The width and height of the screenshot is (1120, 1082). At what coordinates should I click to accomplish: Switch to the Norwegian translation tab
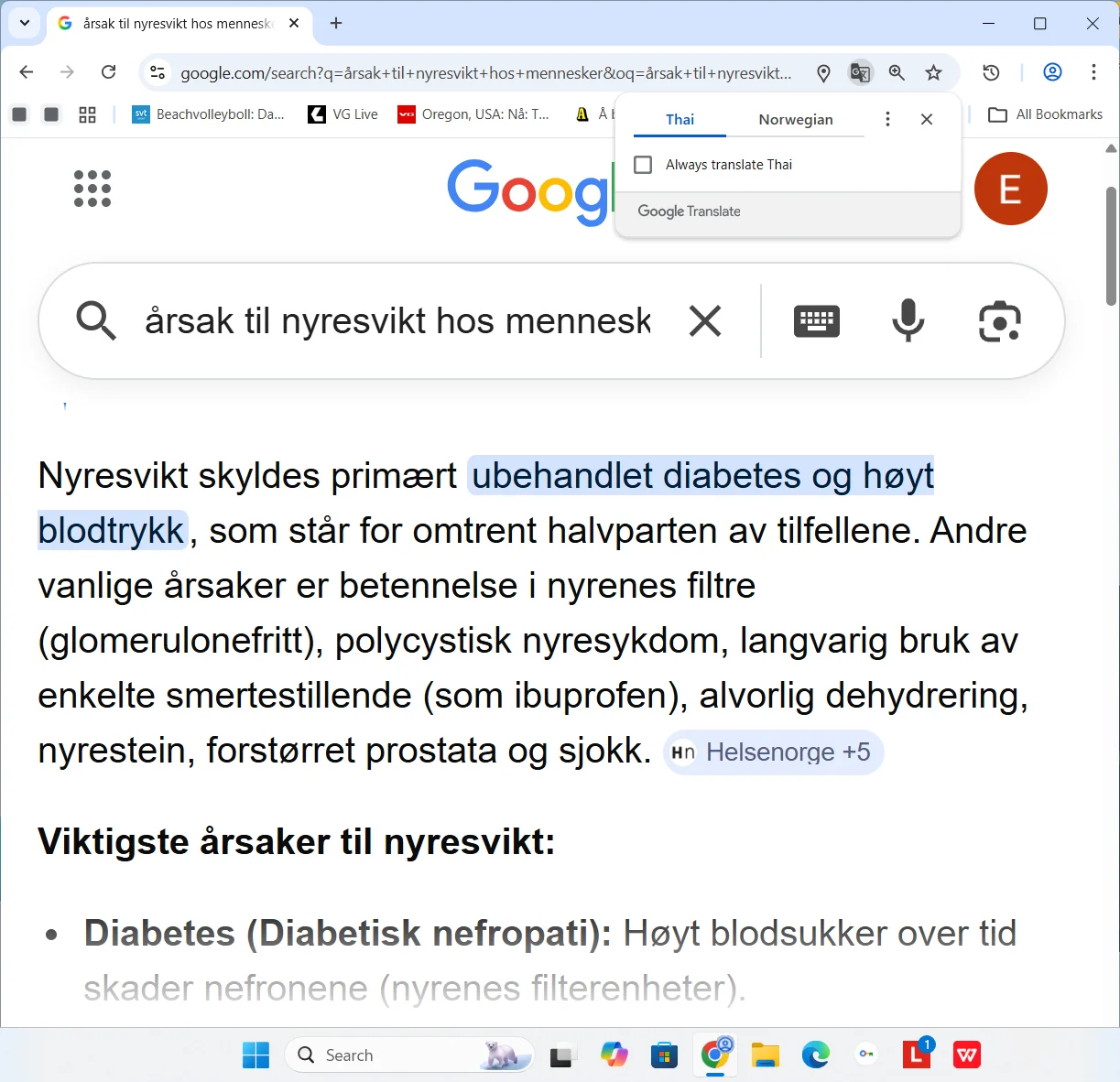tap(795, 119)
